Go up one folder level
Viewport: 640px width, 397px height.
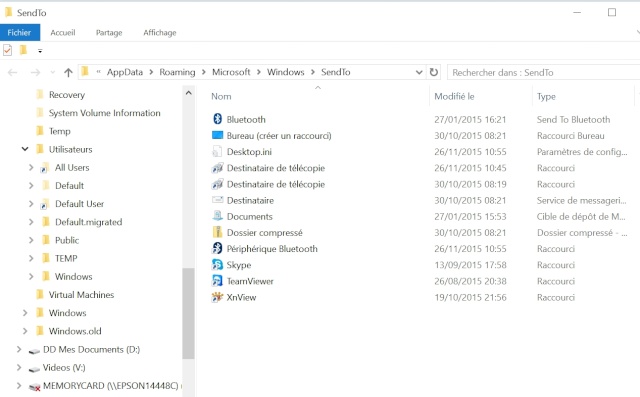(68, 73)
